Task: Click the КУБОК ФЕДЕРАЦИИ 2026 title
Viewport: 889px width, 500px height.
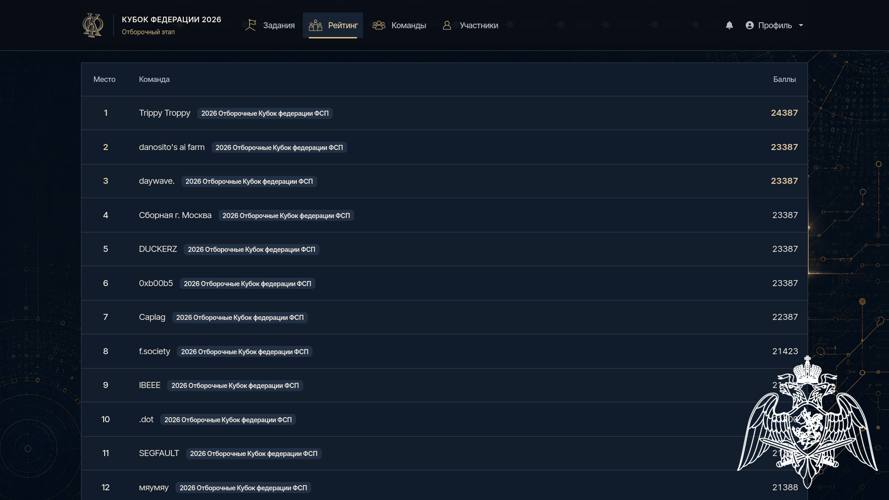Action: pyautogui.click(x=171, y=19)
